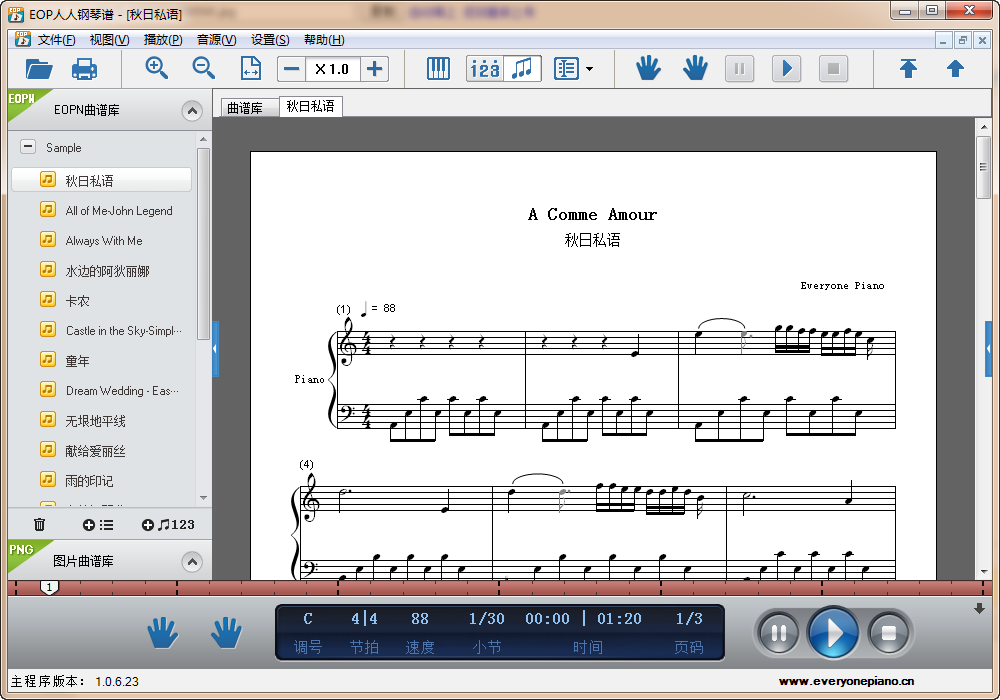1000x700 pixels.
Task: Toggle right hand in the top toolbar
Action: [695, 68]
